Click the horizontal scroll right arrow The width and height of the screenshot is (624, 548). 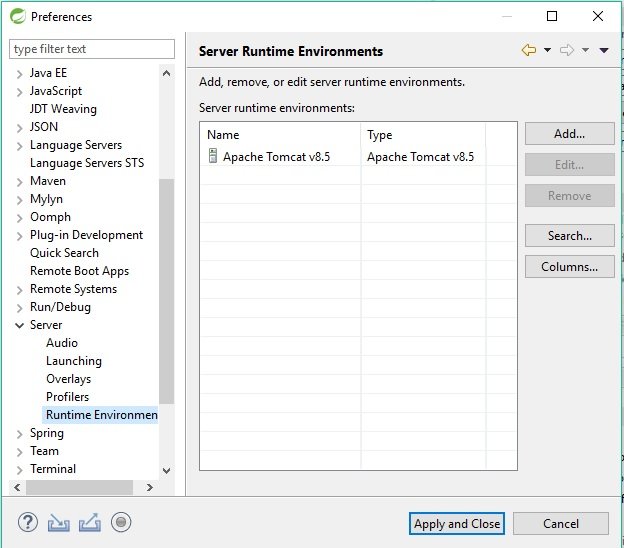click(x=150, y=488)
